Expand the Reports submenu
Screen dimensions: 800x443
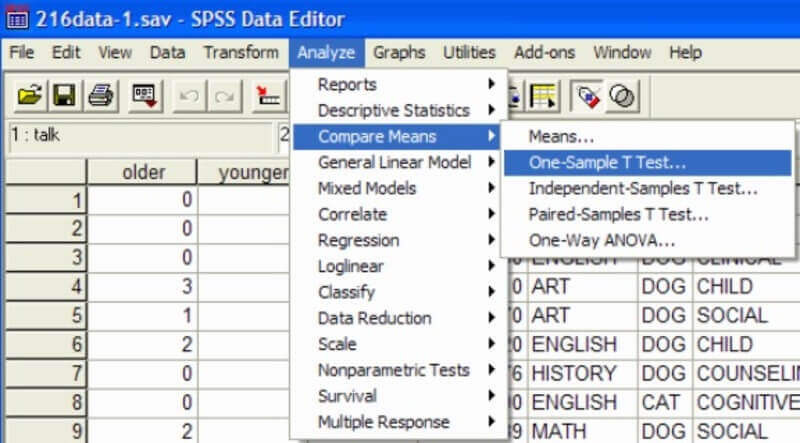click(x=399, y=84)
